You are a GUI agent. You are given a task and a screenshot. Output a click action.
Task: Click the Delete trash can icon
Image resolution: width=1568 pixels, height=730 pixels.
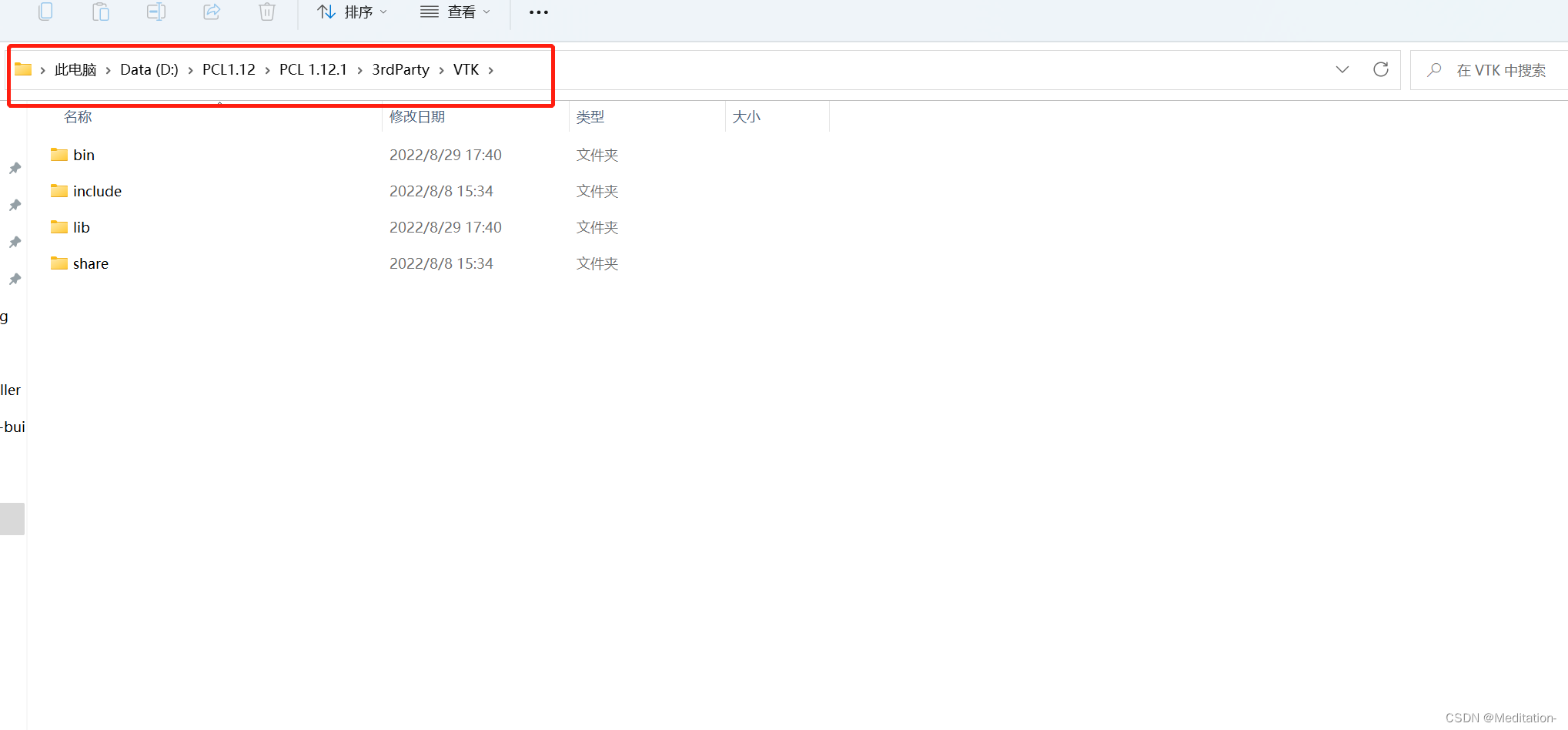click(x=267, y=12)
